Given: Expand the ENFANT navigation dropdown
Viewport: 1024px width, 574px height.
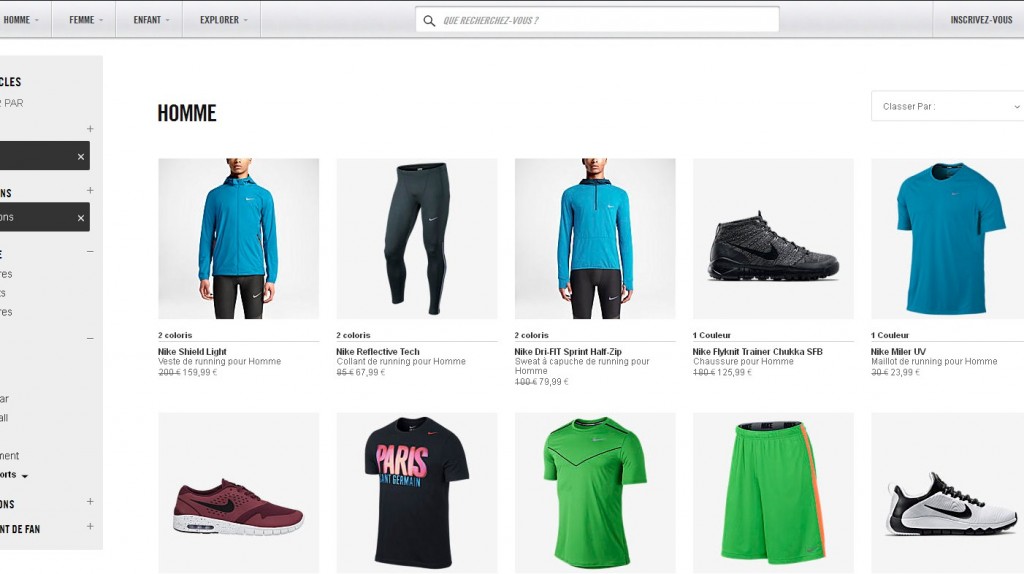Looking at the screenshot, I should pos(152,20).
